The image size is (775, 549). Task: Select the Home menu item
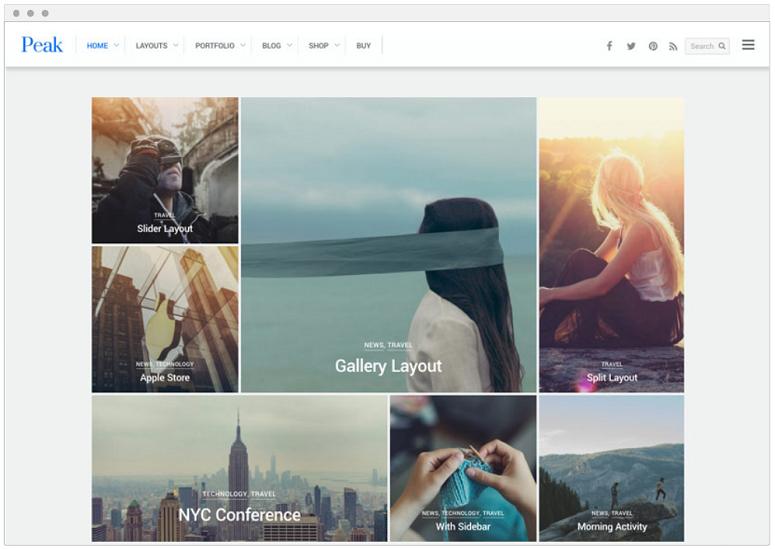(x=97, y=45)
